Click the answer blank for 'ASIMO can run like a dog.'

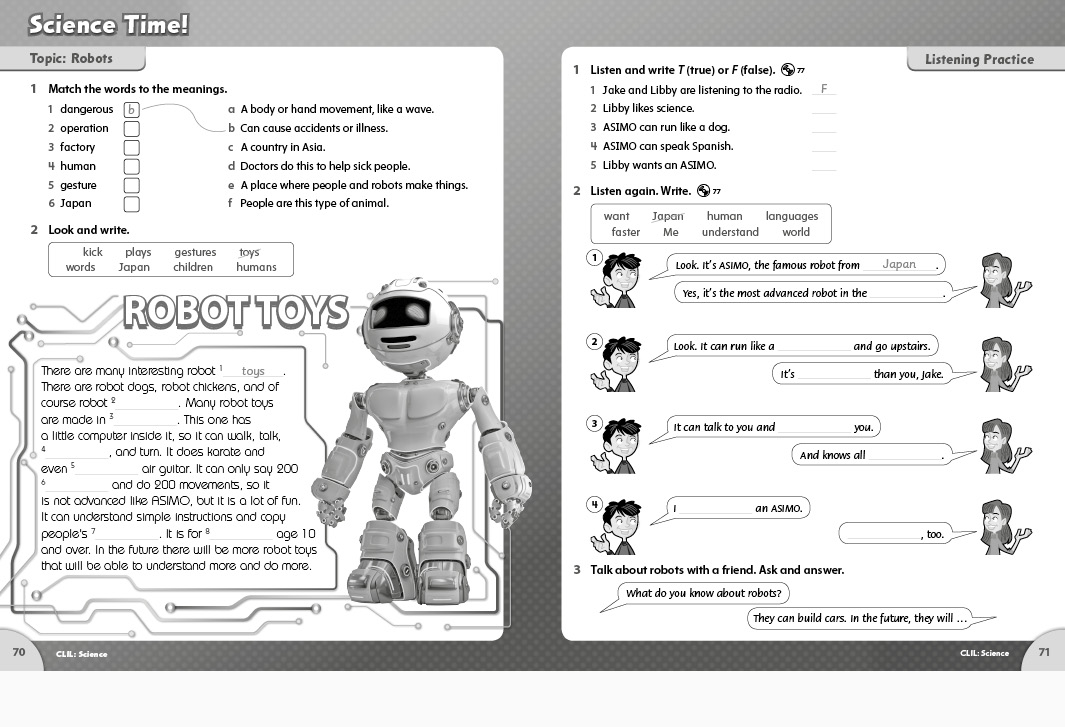coord(824,128)
